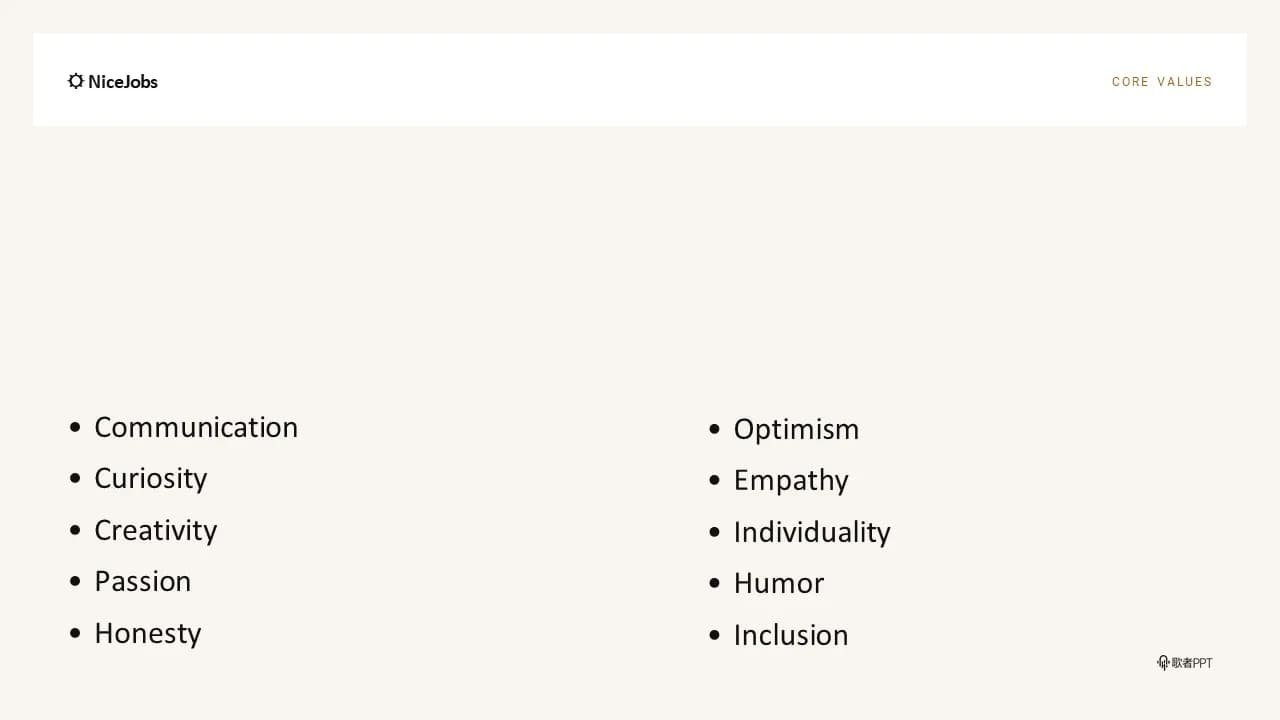Click the bullet dot before Optimism
The width and height of the screenshot is (1280, 720).
coord(714,429)
